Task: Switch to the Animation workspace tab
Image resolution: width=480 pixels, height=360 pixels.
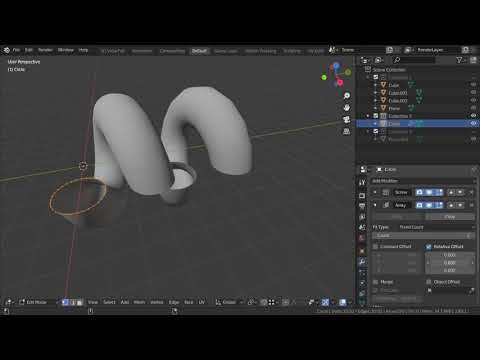Action: click(x=142, y=51)
